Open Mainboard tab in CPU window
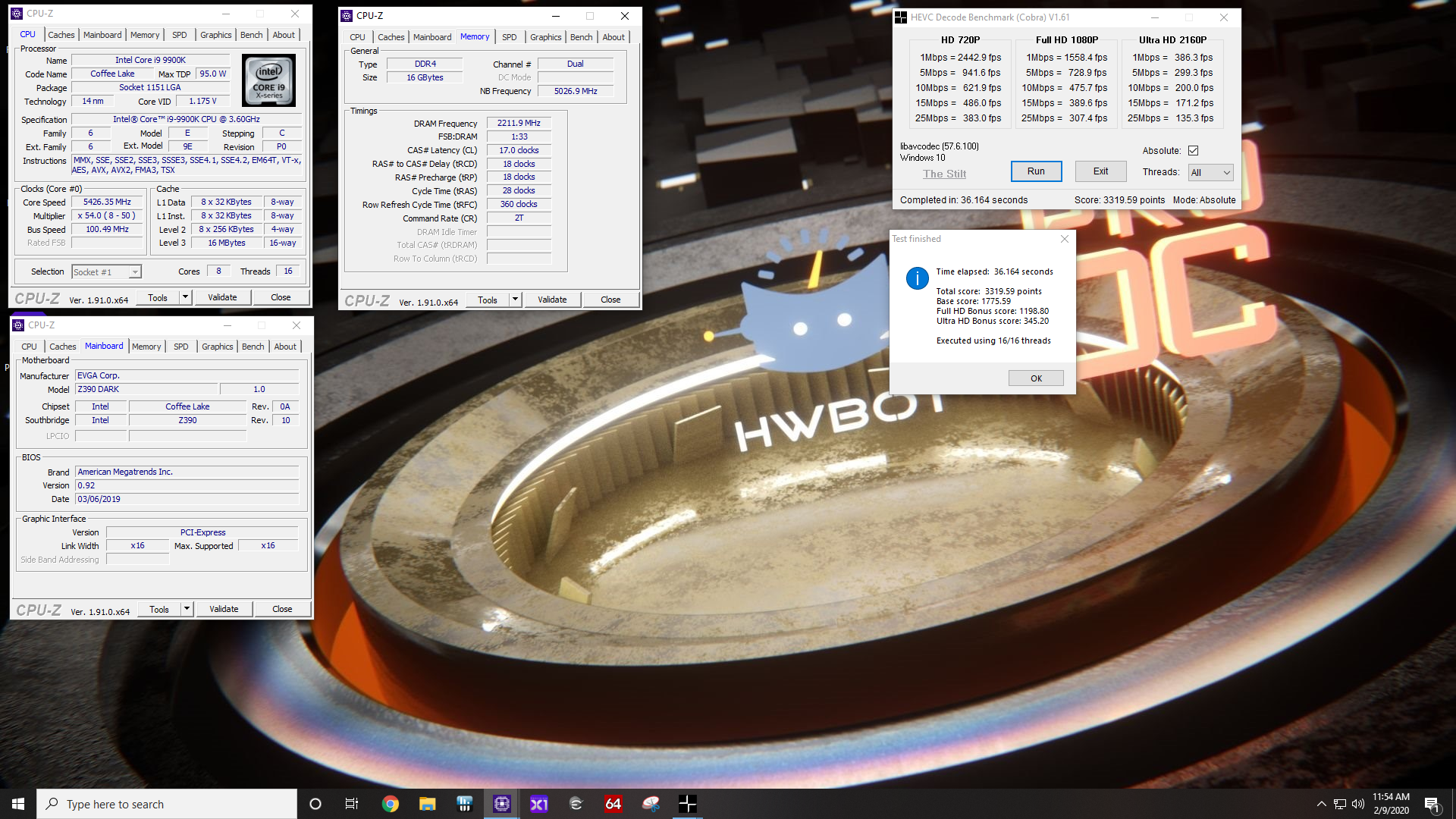The height and width of the screenshot is (819, 1456). [x=102, y=35]
